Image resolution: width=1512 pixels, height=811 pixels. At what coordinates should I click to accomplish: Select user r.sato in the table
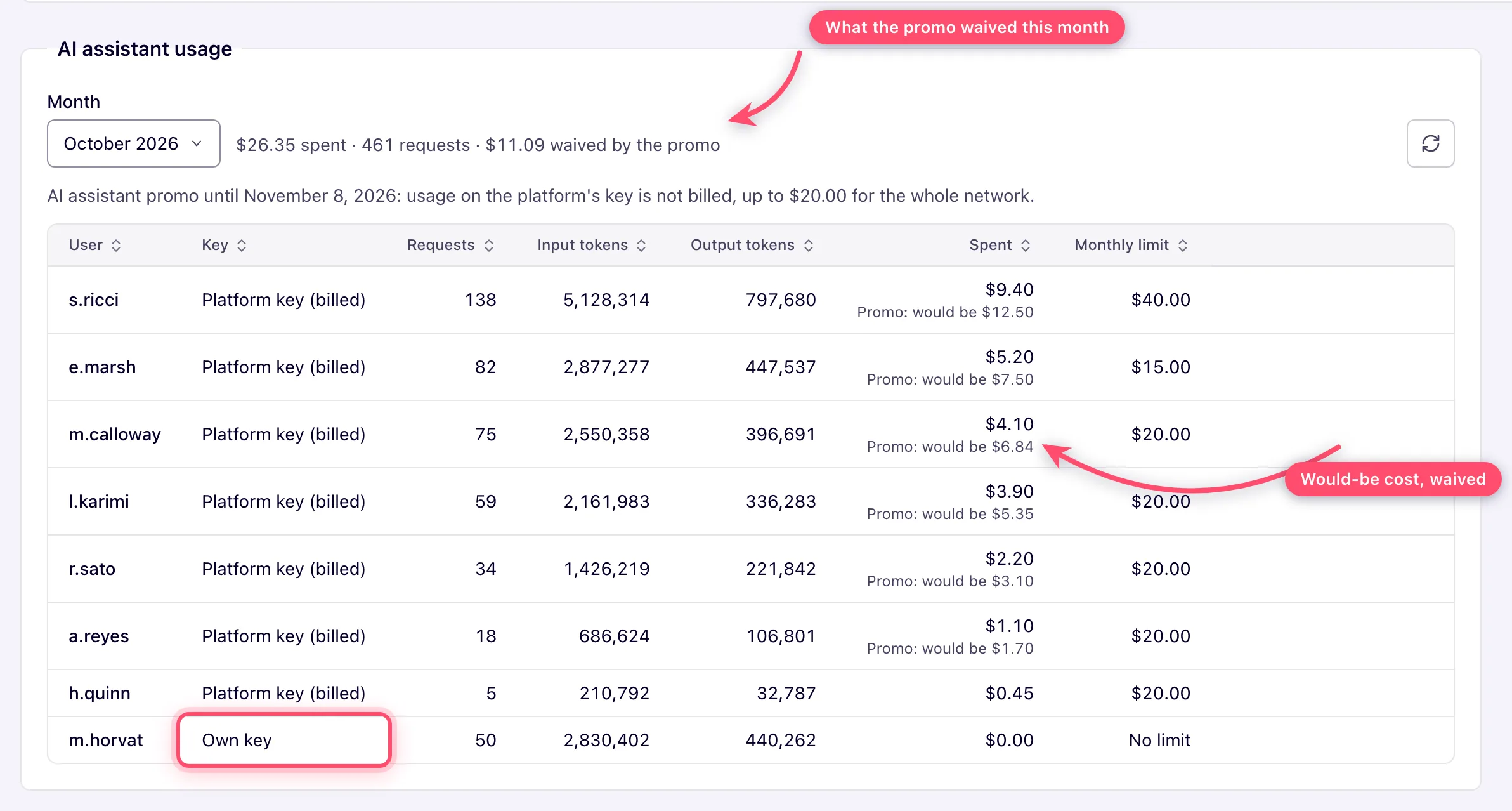(92, 569)
